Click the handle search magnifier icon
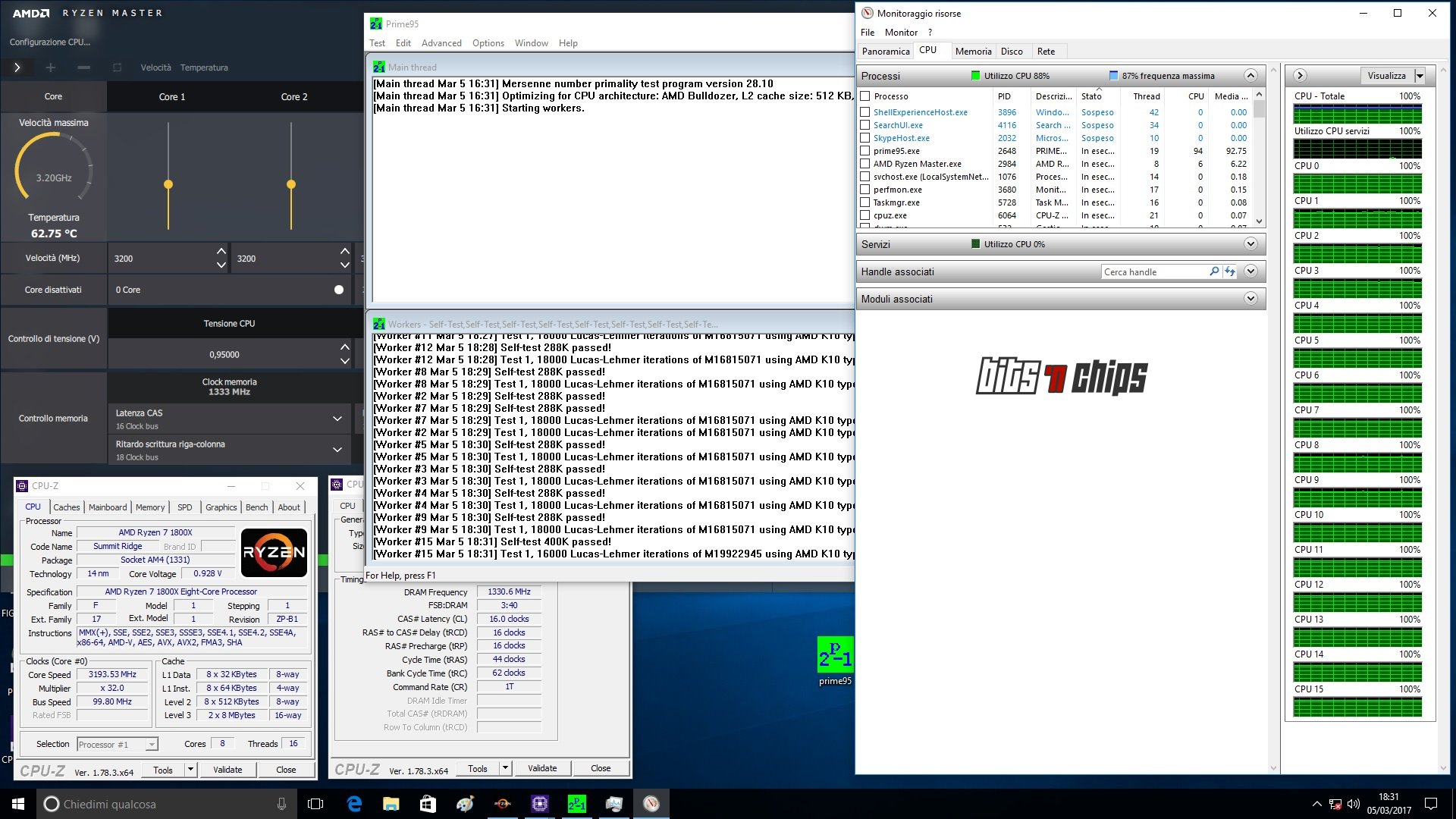The image size is (1456, 819). pos(1214,271)
